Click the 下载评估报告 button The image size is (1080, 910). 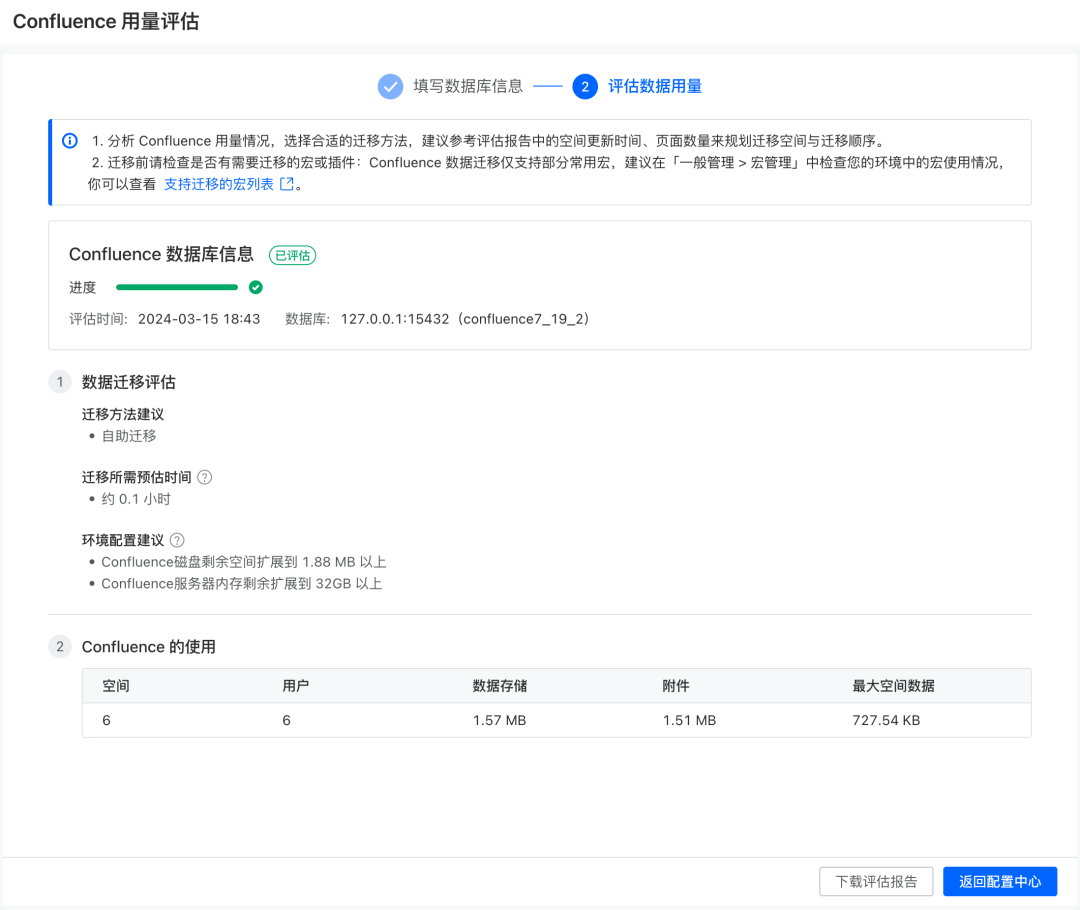876,881
